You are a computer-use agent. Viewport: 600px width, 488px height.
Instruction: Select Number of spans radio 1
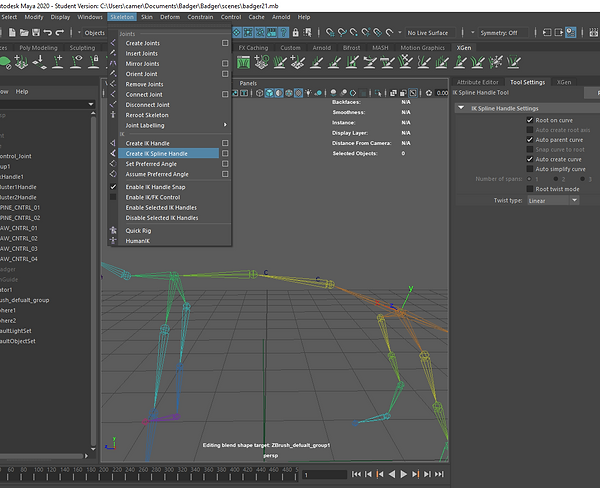click(x=529, y=179)
